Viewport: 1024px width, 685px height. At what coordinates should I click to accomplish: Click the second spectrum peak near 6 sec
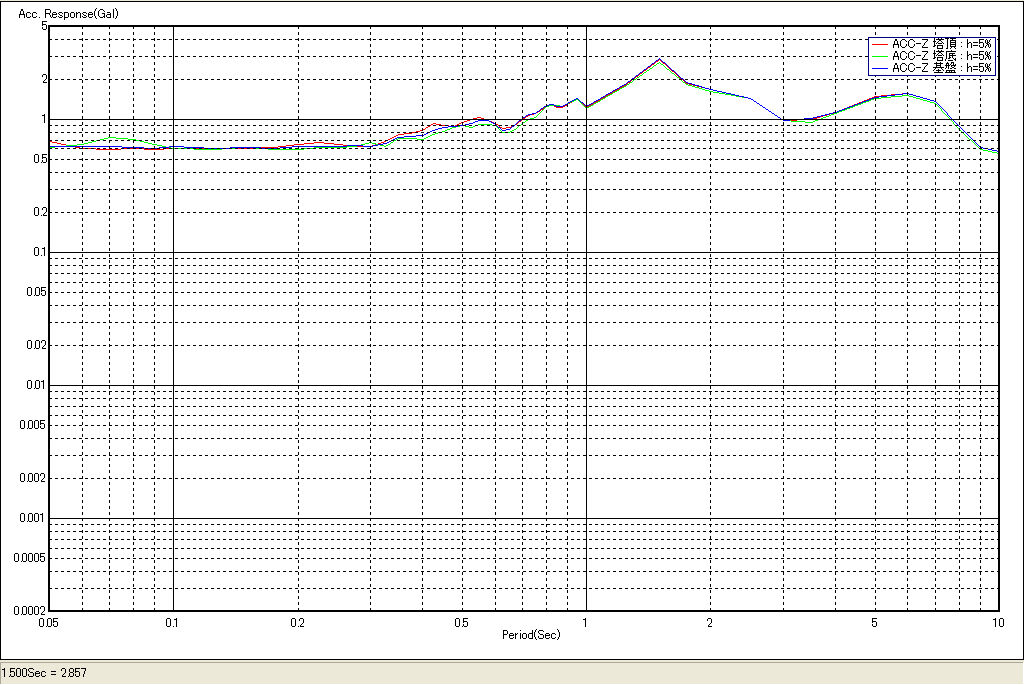[x=905, y=94]
